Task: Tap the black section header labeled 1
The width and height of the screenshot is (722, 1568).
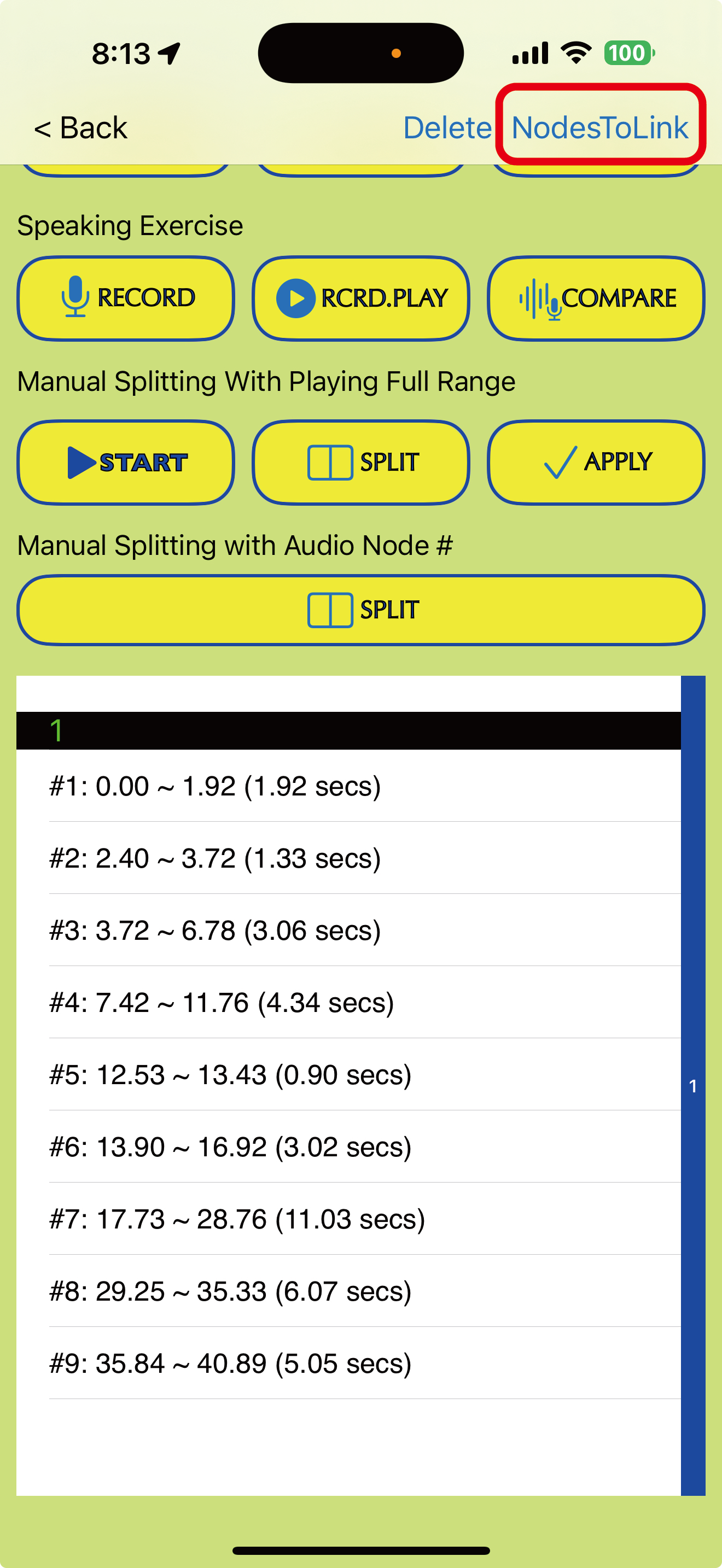Action: pyautogui.click(x=348, y=730)
